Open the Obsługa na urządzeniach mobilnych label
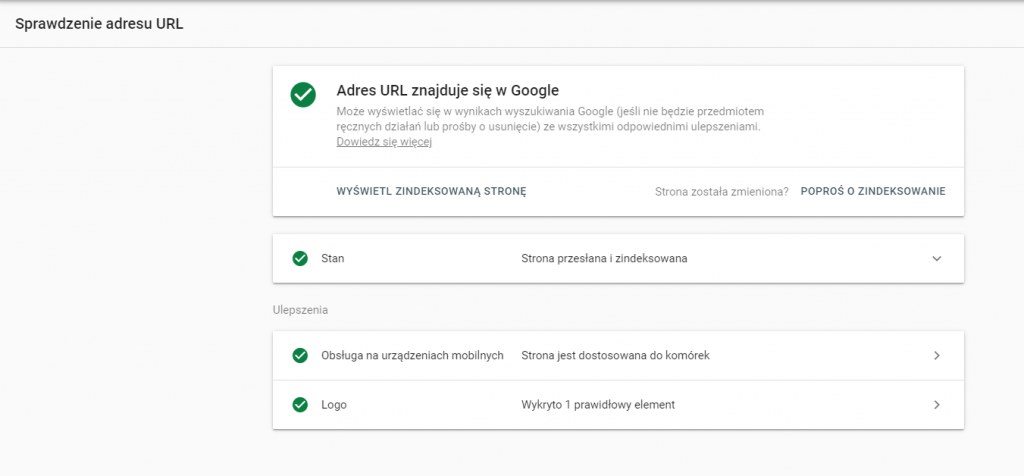1024x476 pixels. pos(412,355)
